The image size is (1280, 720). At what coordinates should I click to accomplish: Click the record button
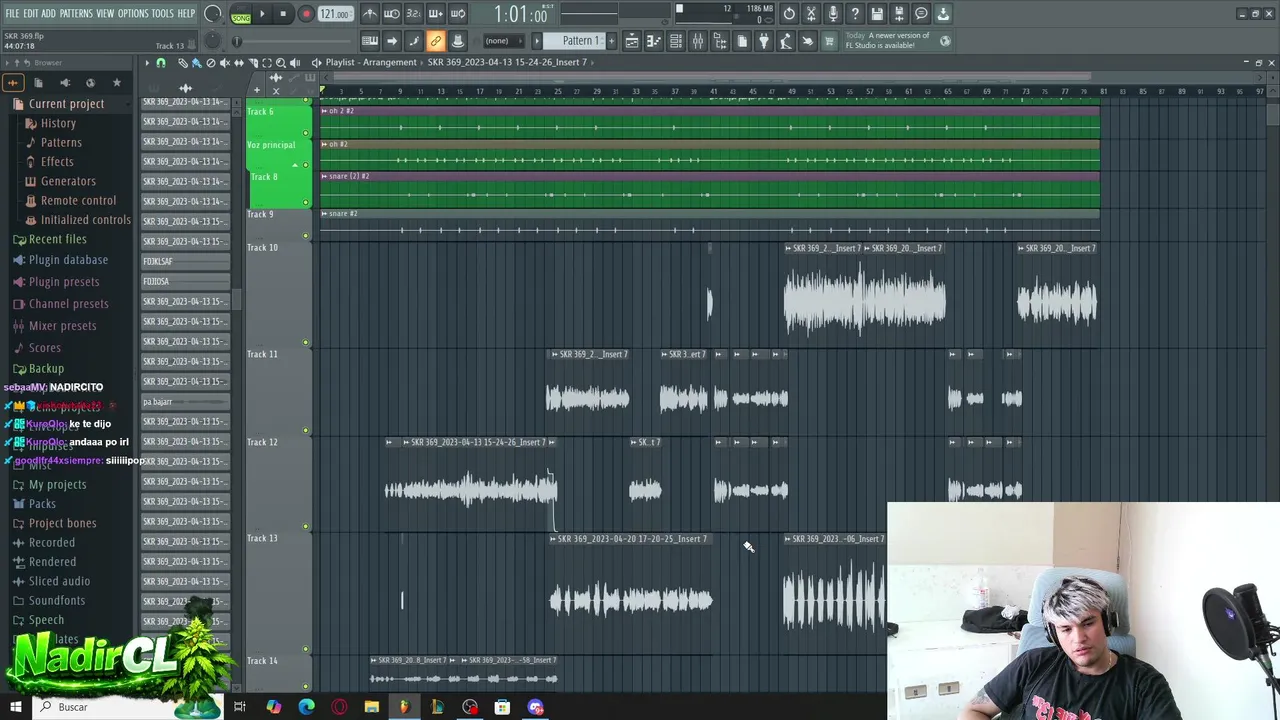tap(306, 14)
